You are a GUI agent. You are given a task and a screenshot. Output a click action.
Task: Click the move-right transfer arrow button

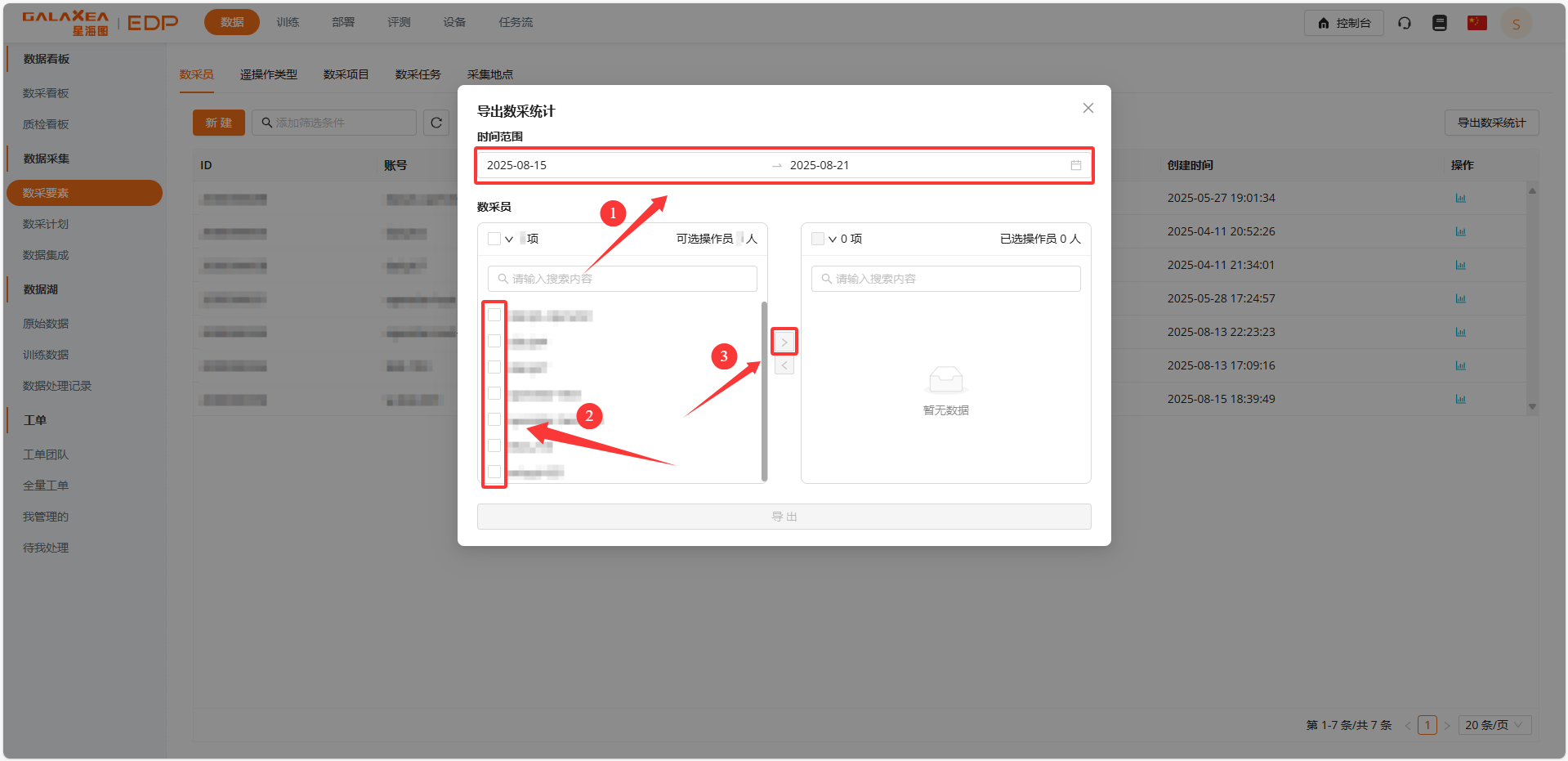784,342
